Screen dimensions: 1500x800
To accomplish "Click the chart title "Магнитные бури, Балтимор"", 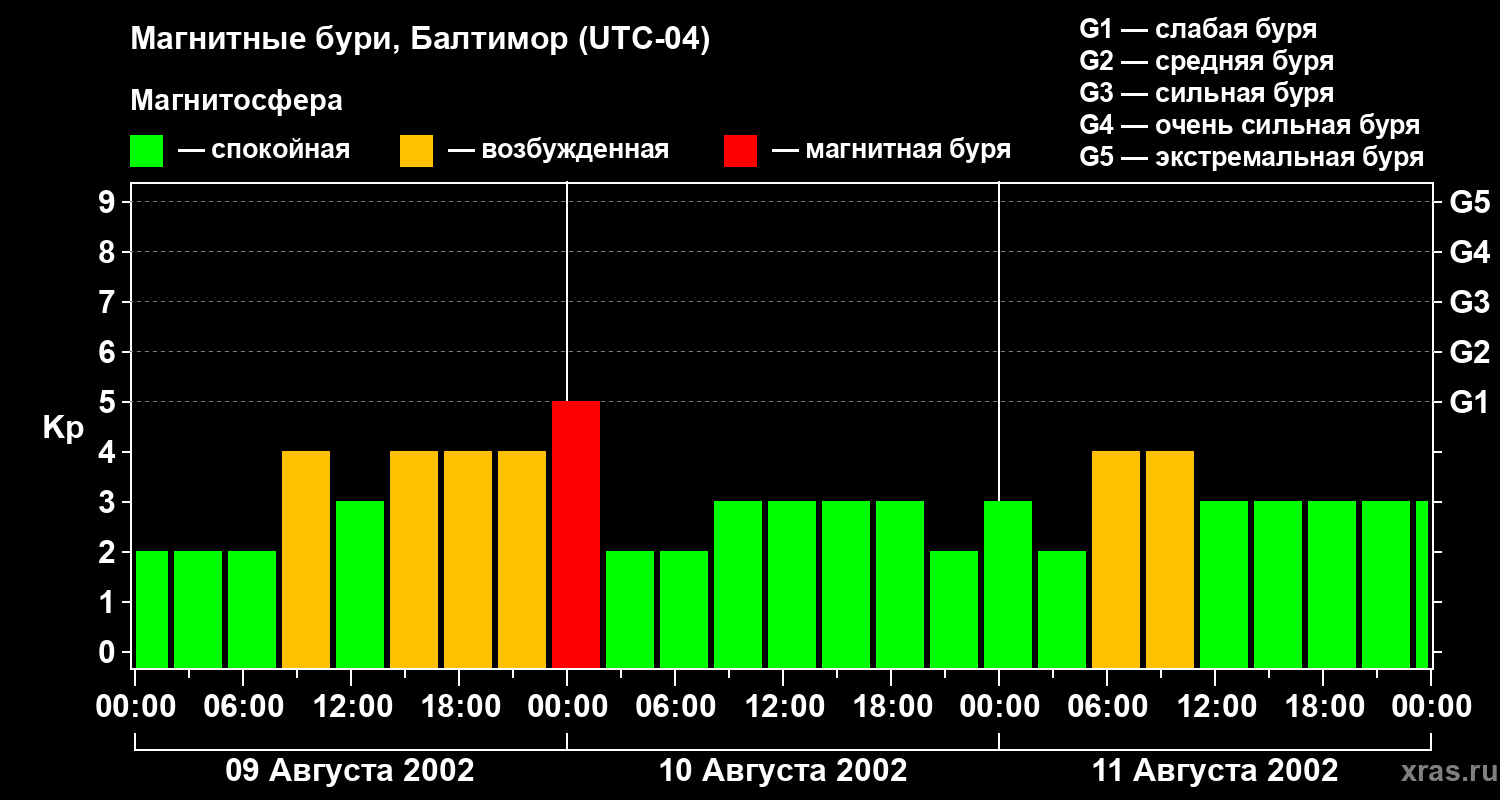I will tap(420, 40).
